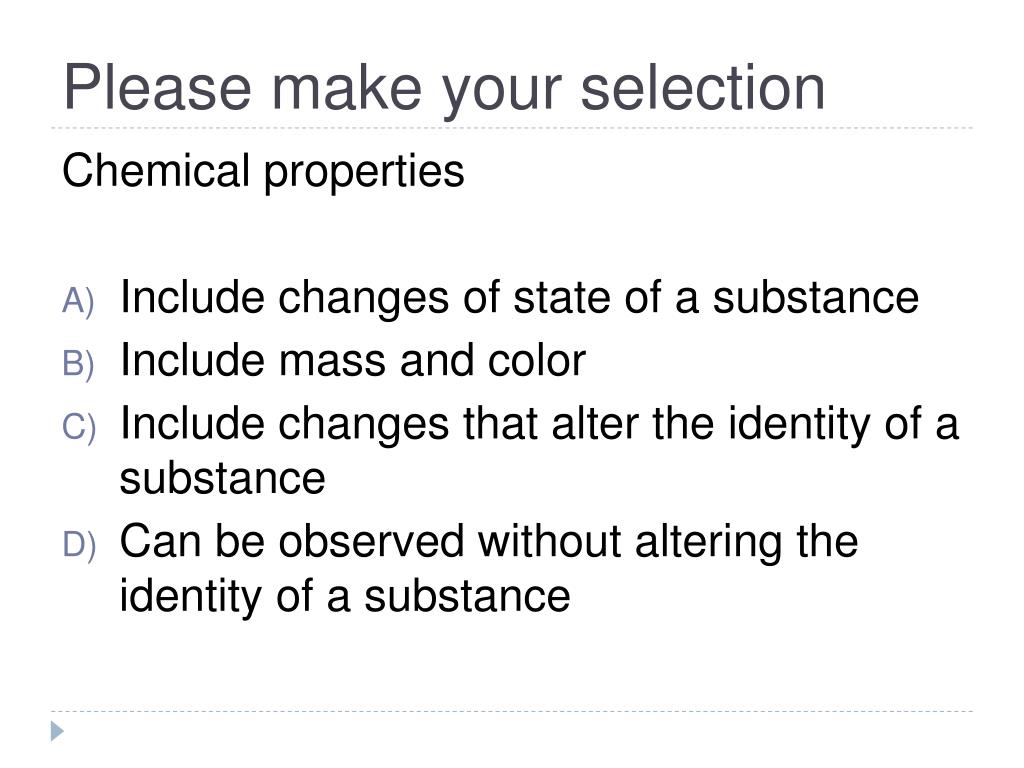The width and height of the screenshot is (1024, 768).
Task: Select answer letter A)
Action: (x=78, y=301)
